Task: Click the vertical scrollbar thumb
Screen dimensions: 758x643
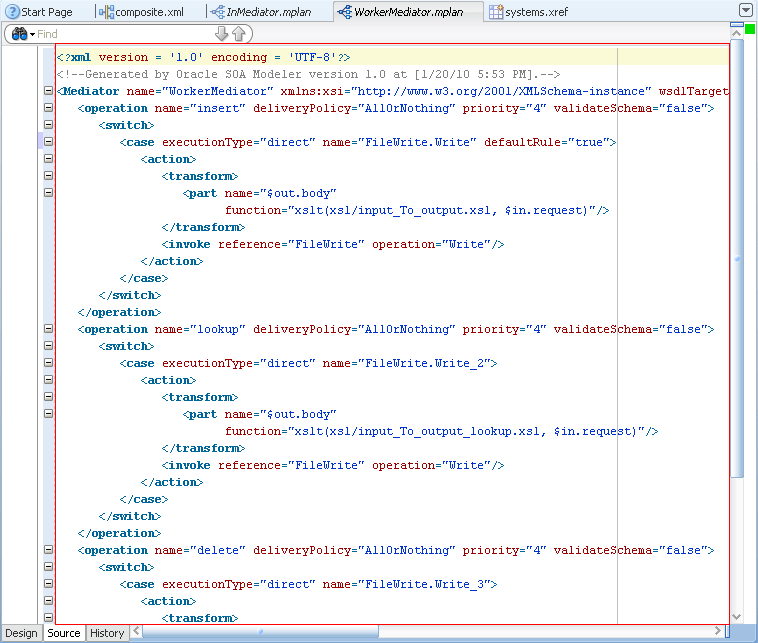Action: pyautogui.click(x=737, y=259)
